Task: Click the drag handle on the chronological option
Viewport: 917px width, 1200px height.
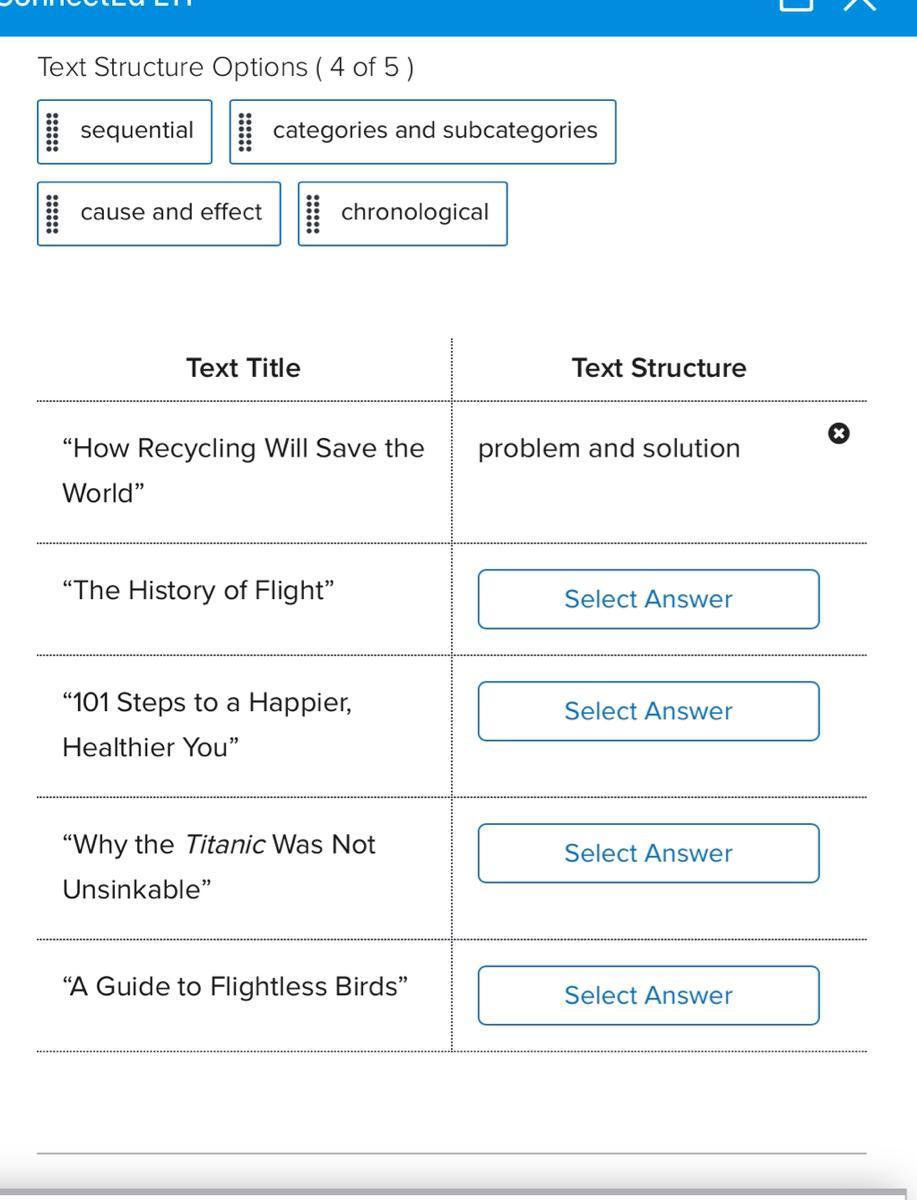Action: (x=314, y=213)
